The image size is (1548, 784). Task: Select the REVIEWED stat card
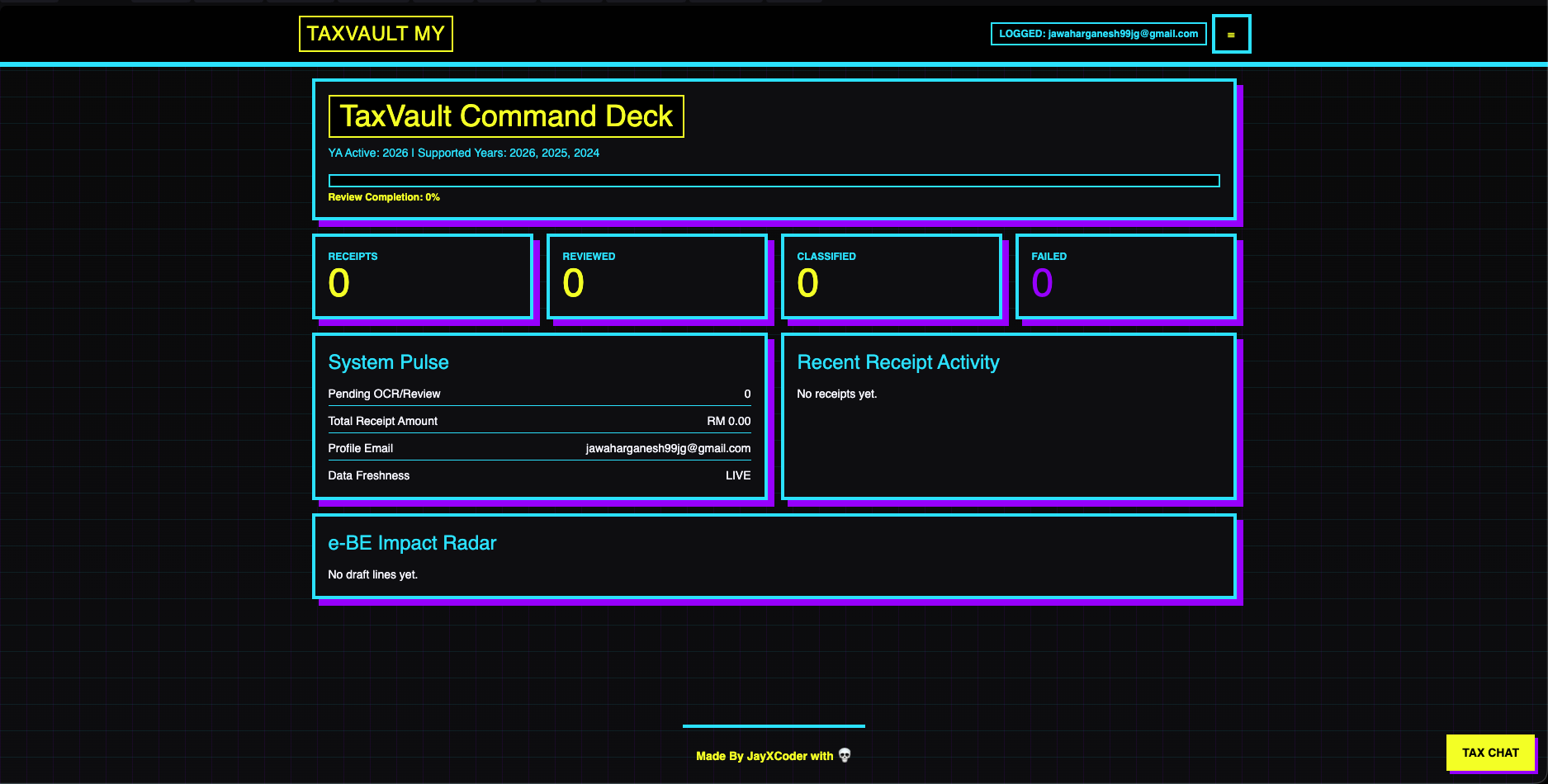(x=657, y=276)
